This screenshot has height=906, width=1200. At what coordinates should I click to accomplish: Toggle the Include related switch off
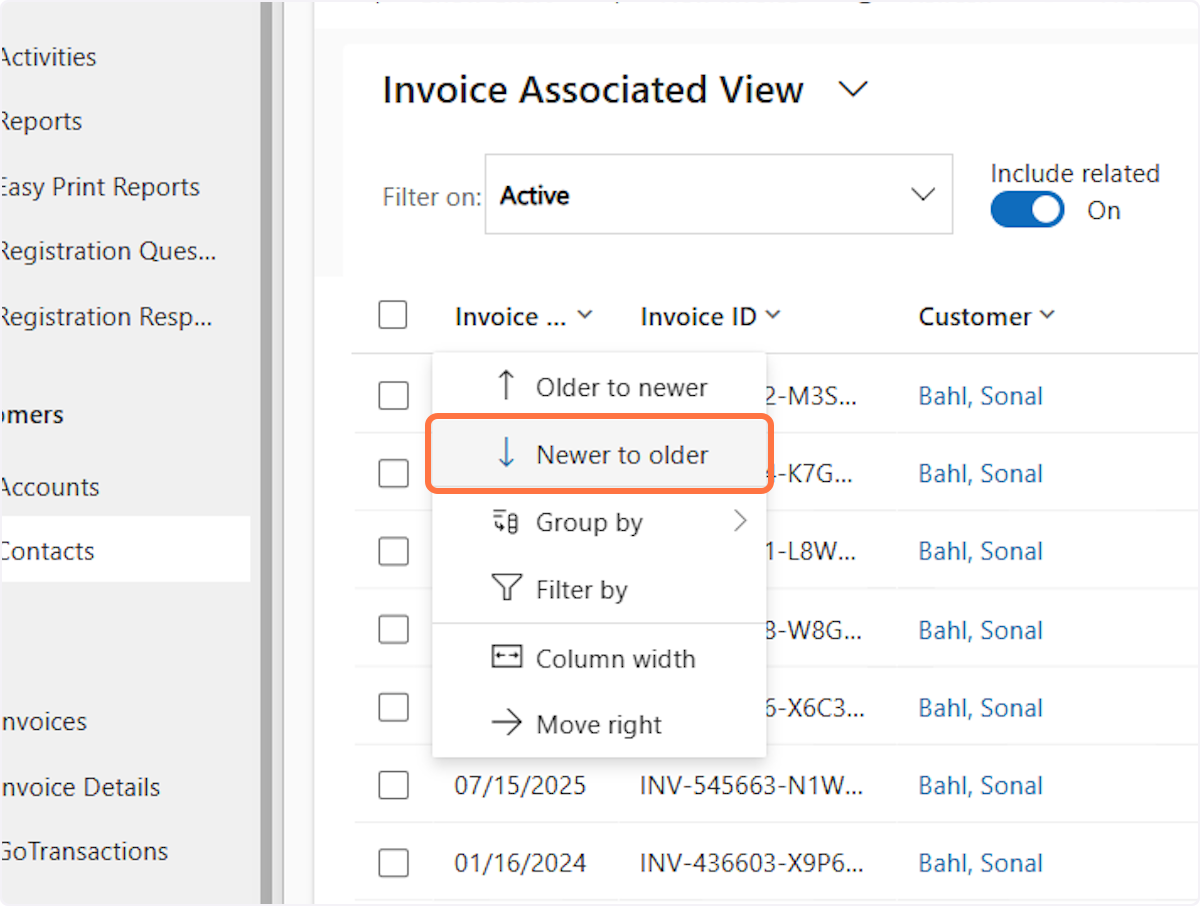[x=1027, y=210]
